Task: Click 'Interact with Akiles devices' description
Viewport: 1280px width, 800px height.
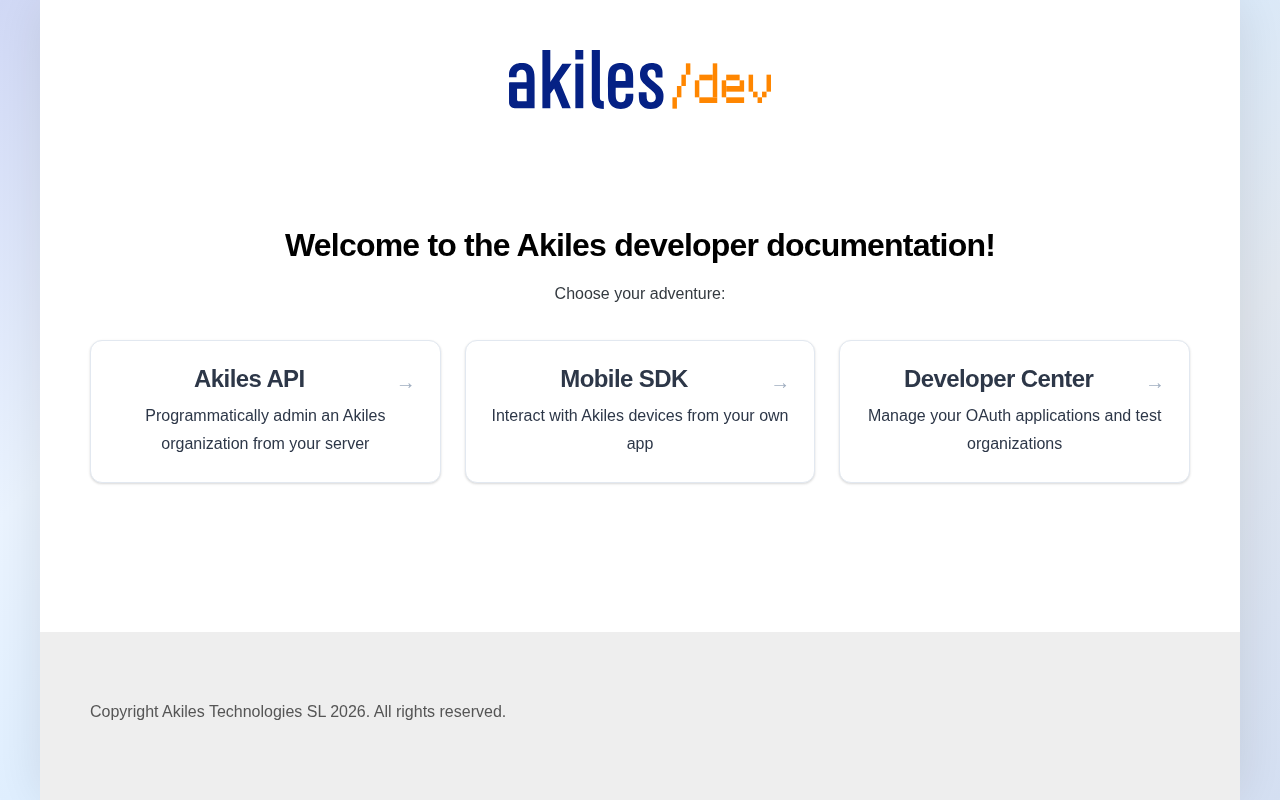Action: pos(640,430)
